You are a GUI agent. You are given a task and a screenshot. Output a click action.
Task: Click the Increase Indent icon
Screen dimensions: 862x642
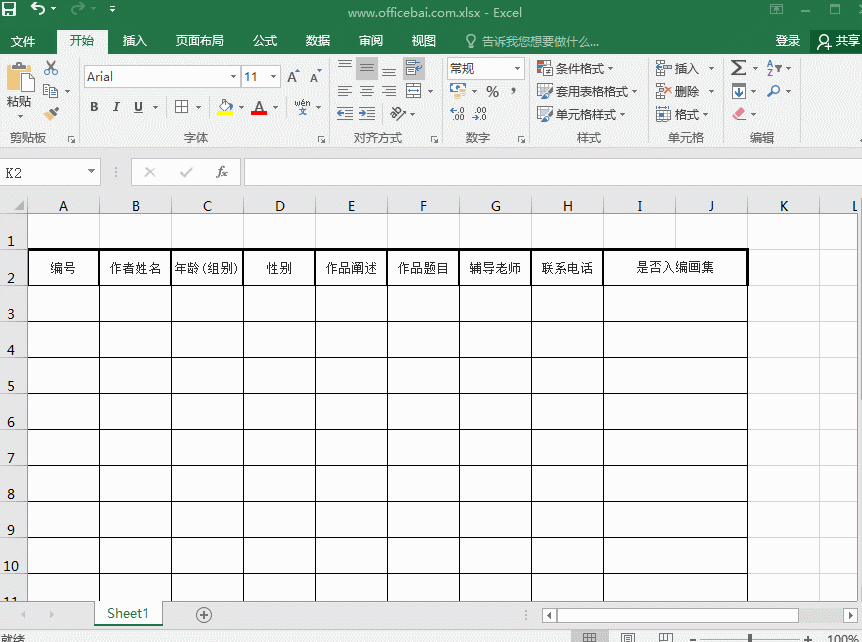368,114
